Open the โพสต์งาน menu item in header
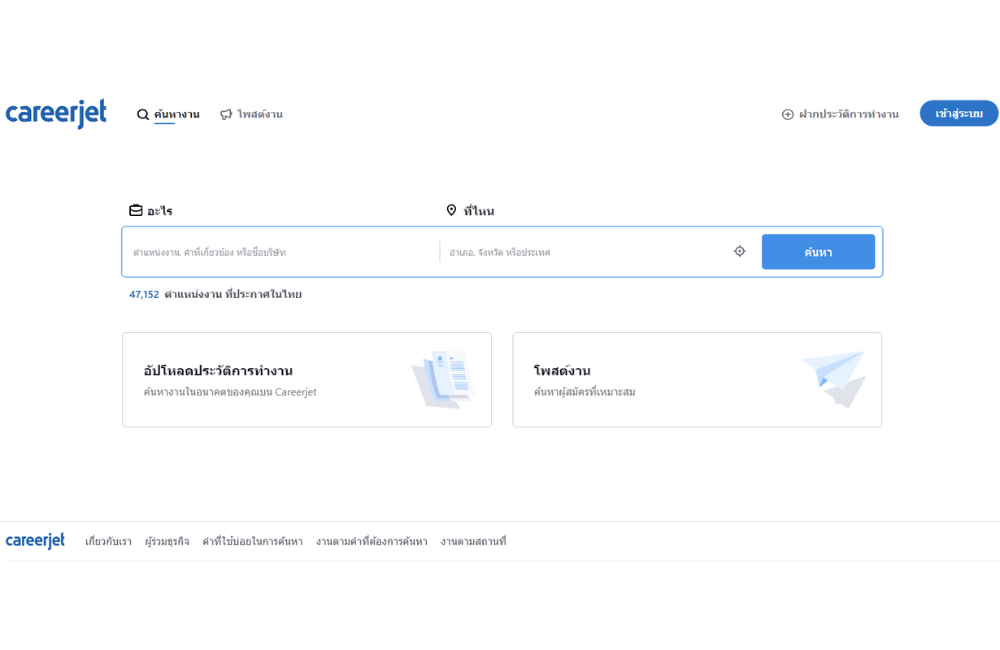This screenshot has width=1000, height=650. (x=260, y=115)
